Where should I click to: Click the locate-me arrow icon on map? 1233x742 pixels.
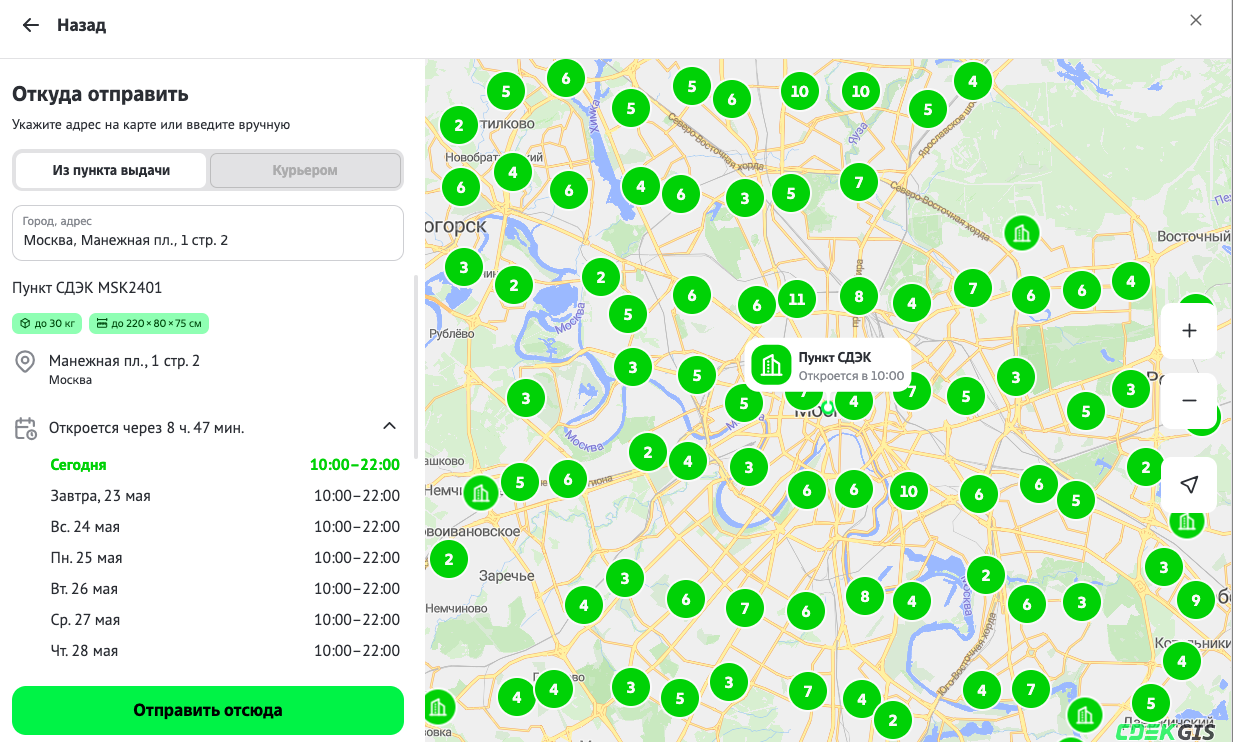(1189, 485)
